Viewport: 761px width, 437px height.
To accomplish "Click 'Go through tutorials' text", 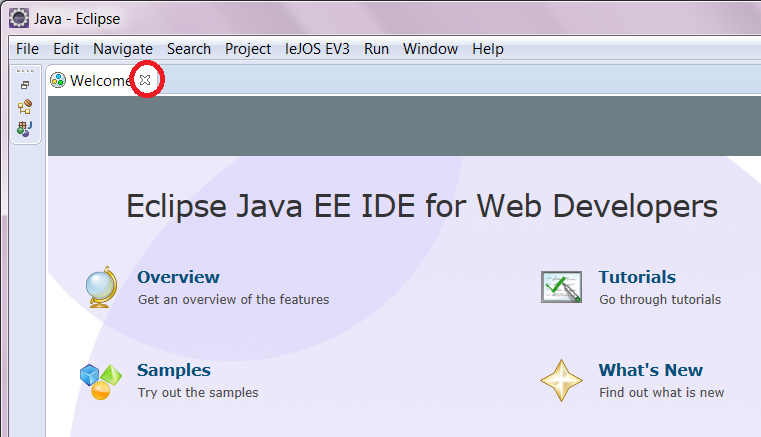I will coord(660,300).
